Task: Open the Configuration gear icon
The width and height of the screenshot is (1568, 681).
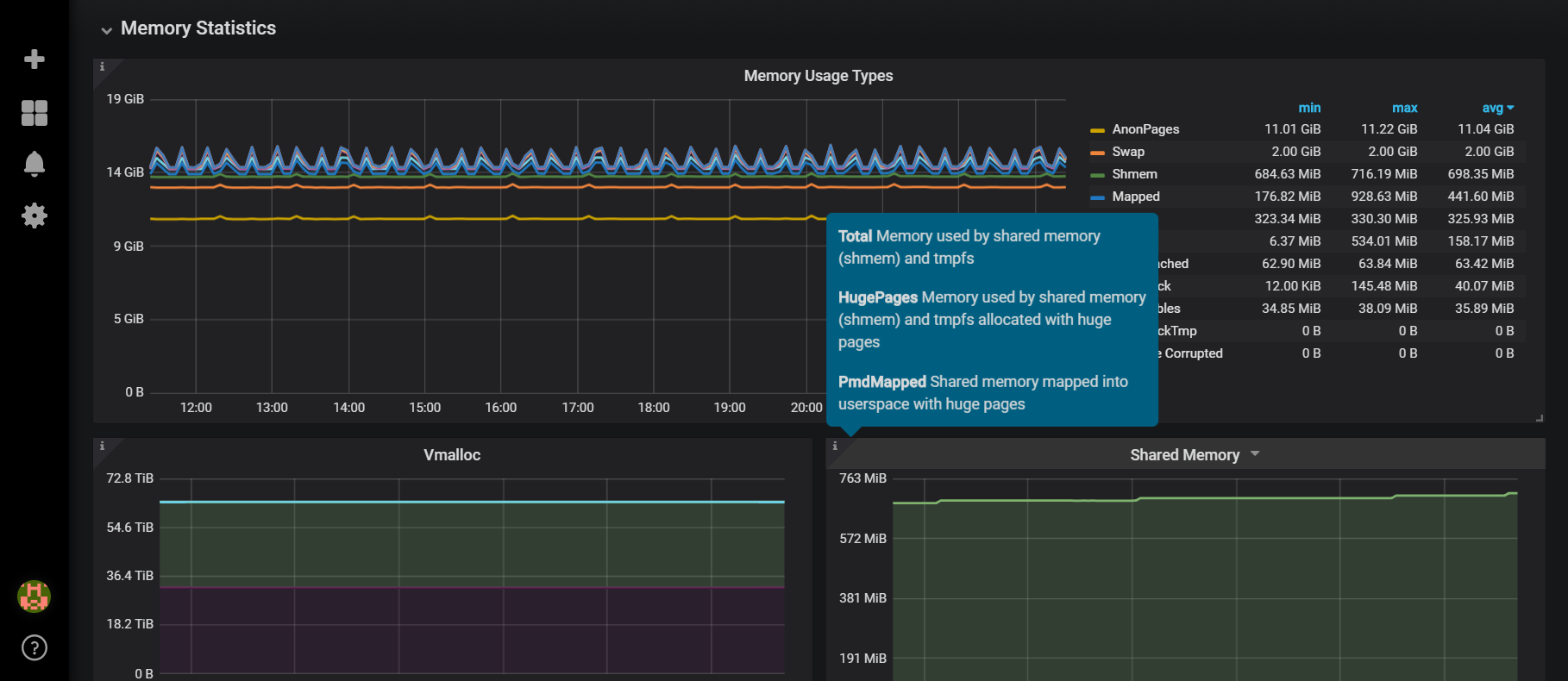Action: (x=34, y=216)
